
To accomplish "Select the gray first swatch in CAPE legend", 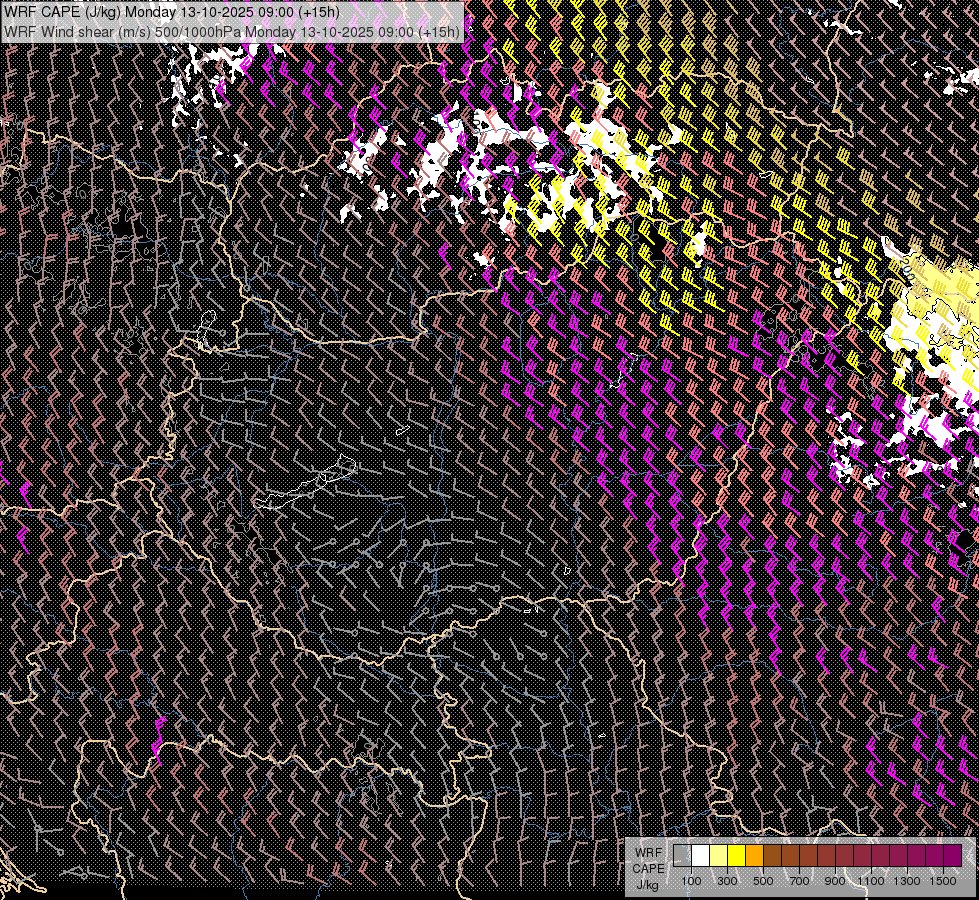I will coord(682,855).
